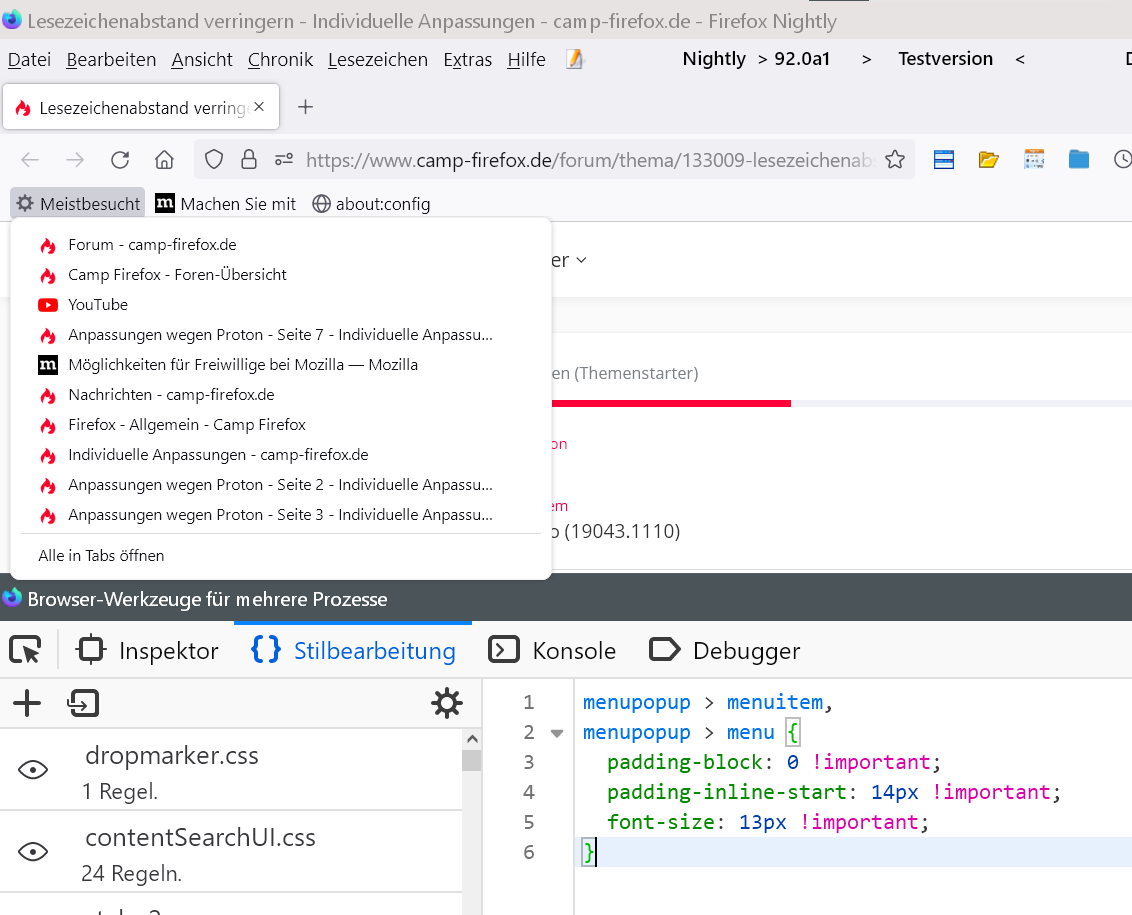Go to the home page

point(165,160)
